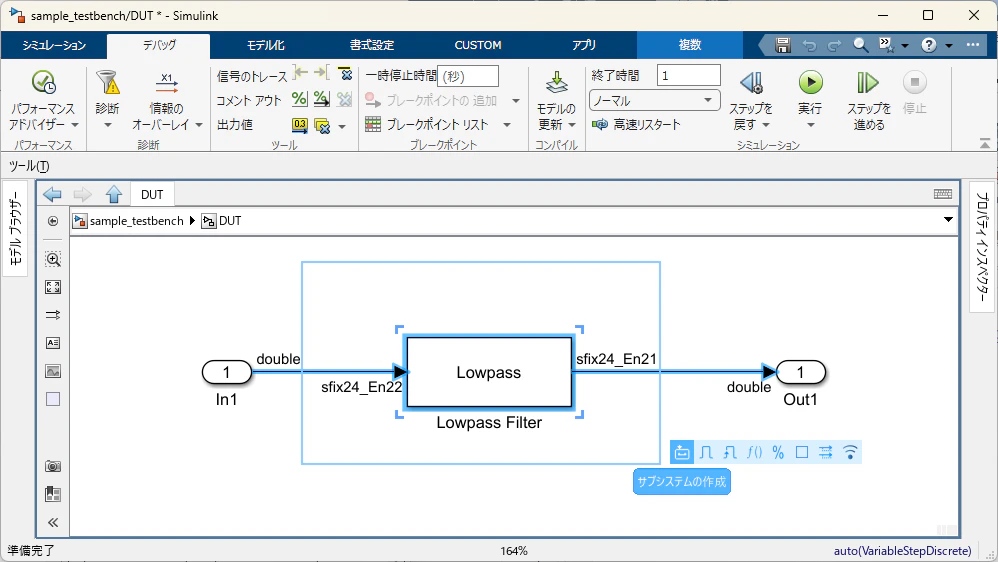This screenshot has height=562, width=998.
Task: Open the Performance Advisor (パフォーマンスアドバイザー) icon
Action: pos(43,83)
